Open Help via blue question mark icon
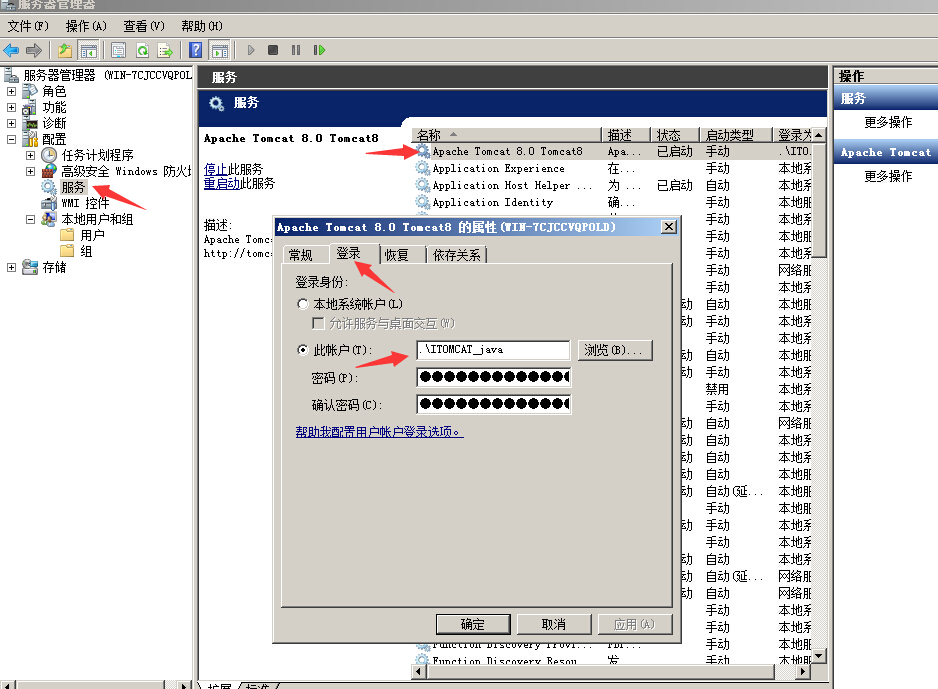 click(x=197, y=50)
